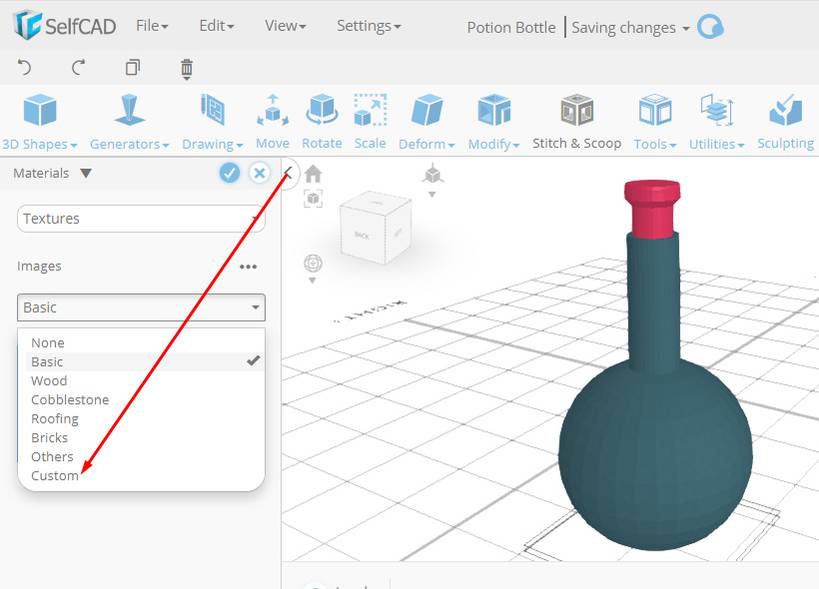819x589 pixels.
Task: Select the Sculpting tool
Action: coord(786,122)
